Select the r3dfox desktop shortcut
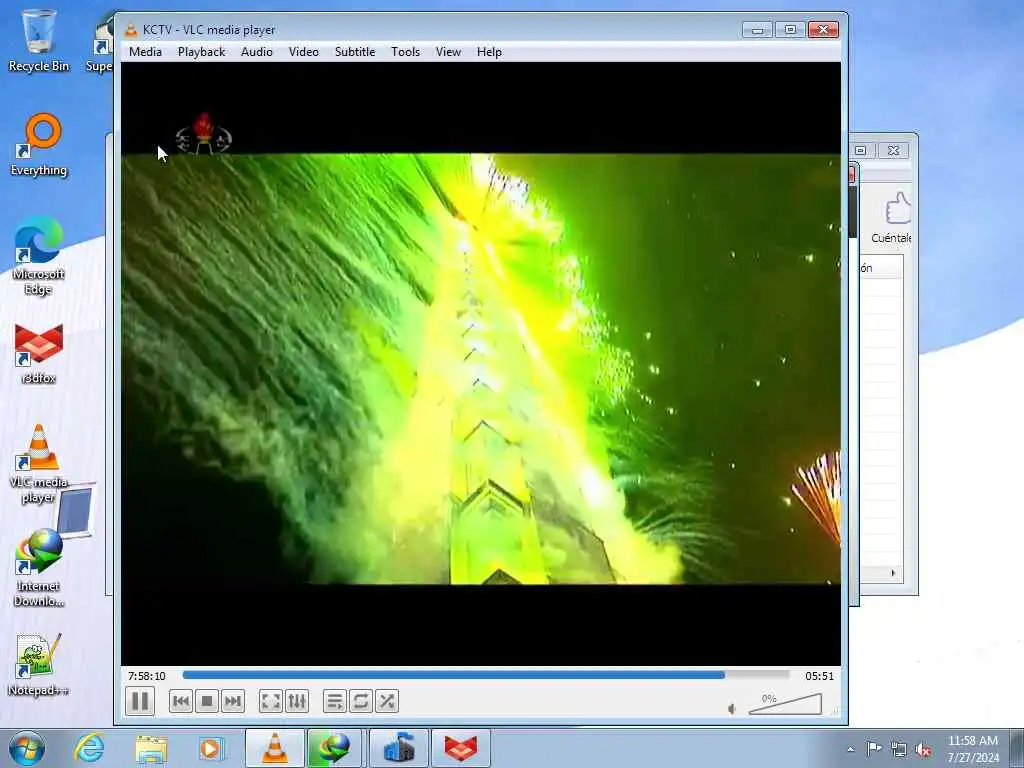Viewport: 1024px width, 768px height. [x=39, y=353]
